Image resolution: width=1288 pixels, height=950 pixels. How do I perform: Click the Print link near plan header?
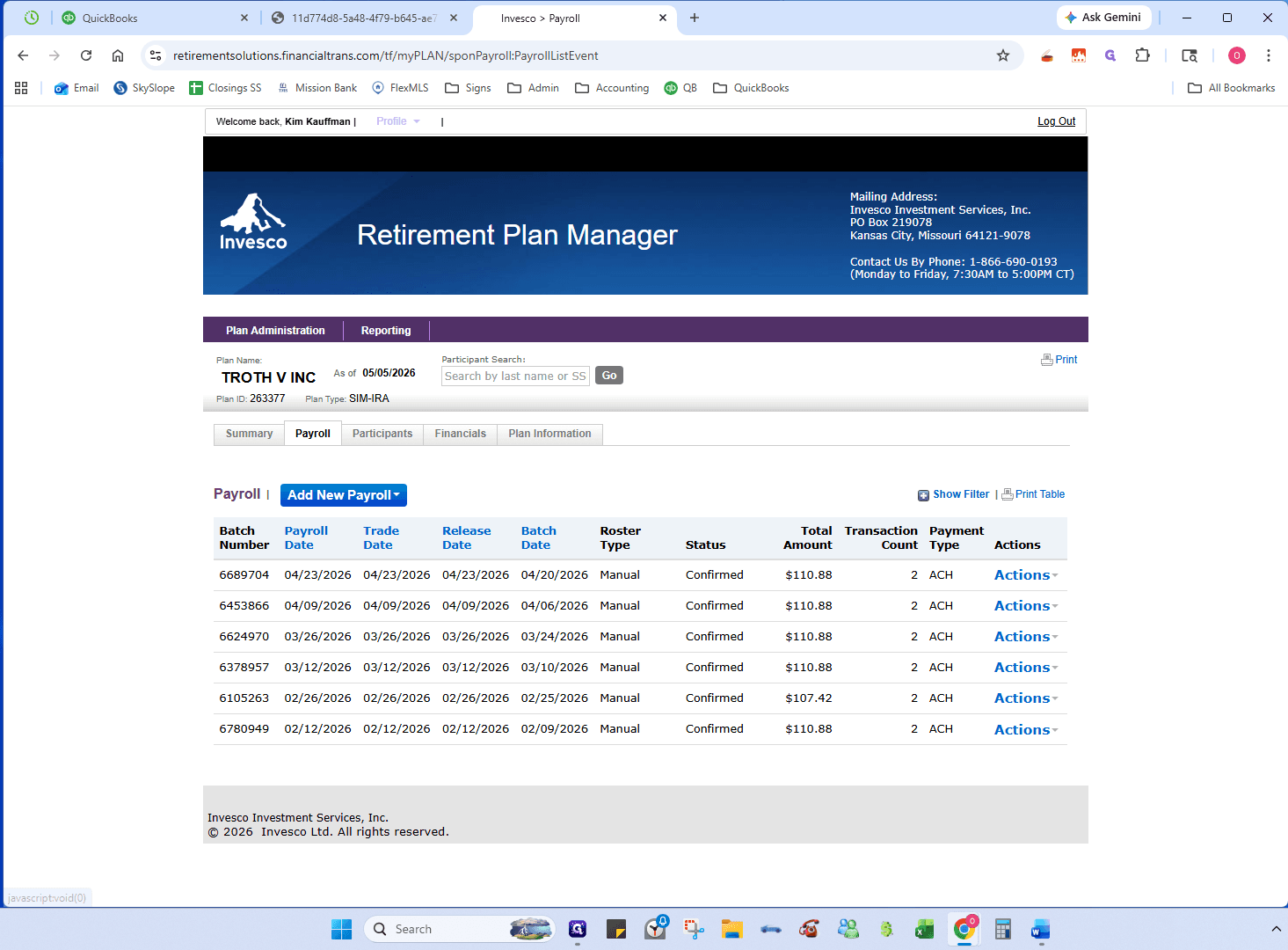click(x=1059, y=360)
